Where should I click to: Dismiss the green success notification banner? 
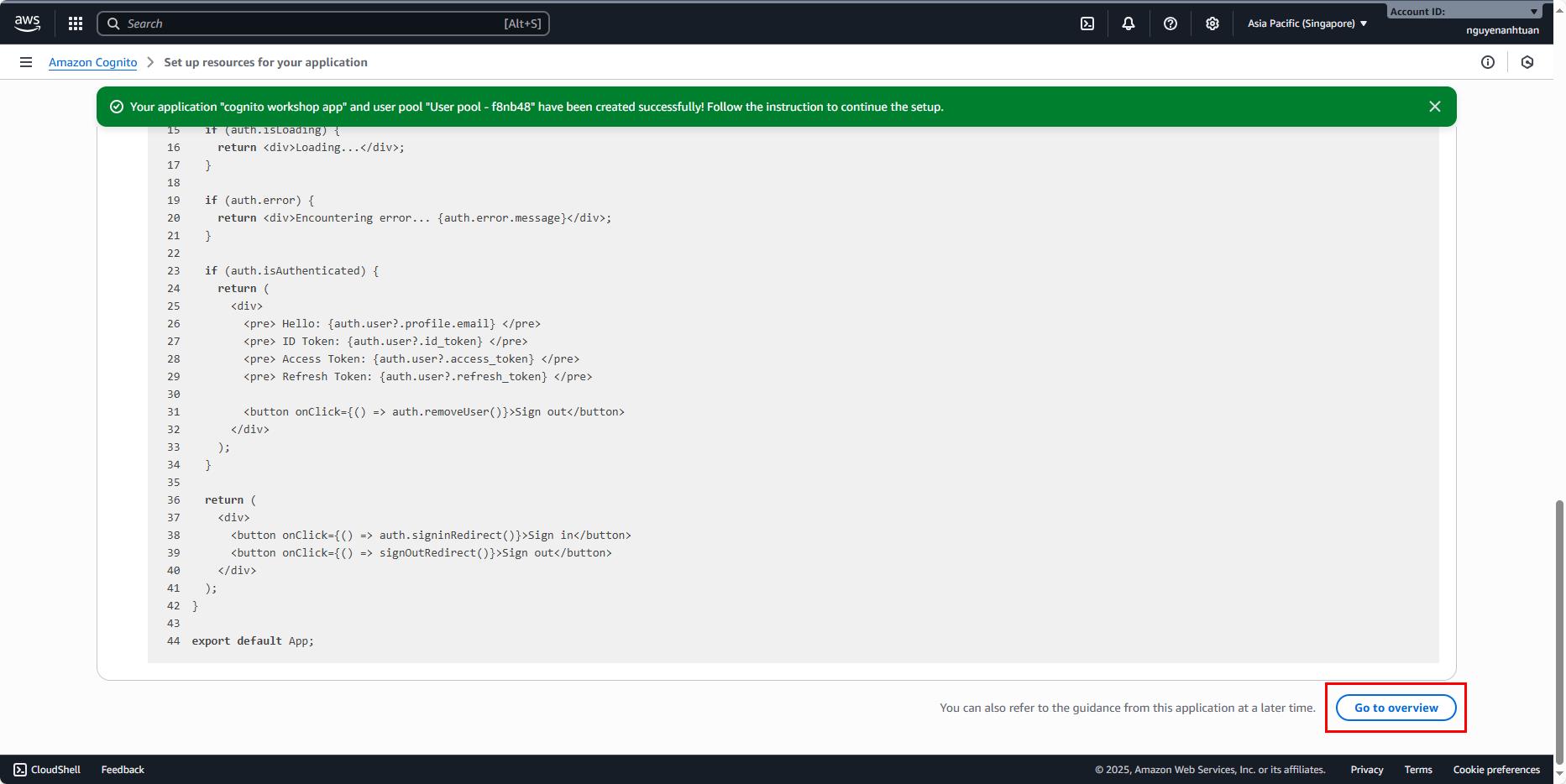1435,107
